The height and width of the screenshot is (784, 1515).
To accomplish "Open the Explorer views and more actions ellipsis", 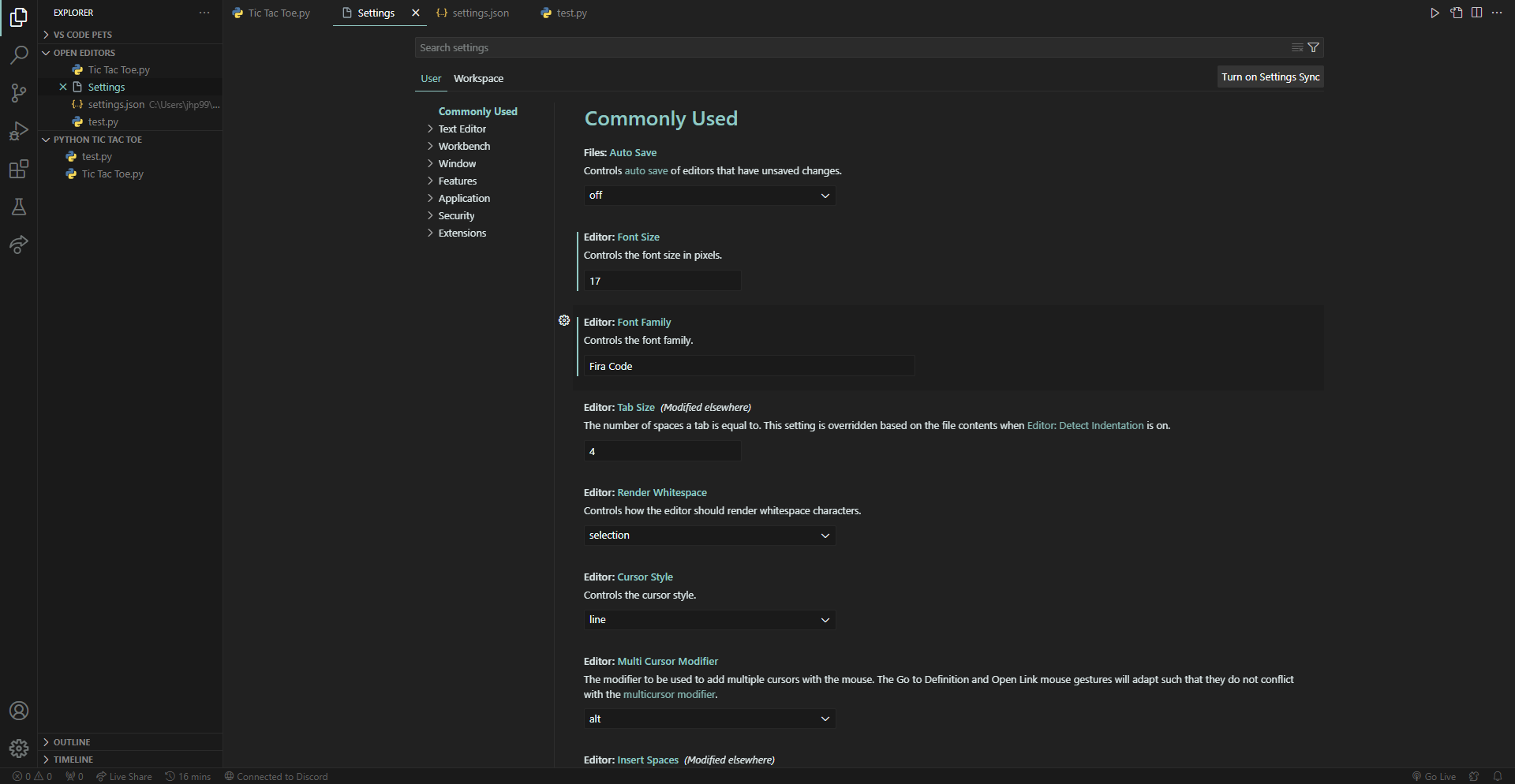I will 204,13.
